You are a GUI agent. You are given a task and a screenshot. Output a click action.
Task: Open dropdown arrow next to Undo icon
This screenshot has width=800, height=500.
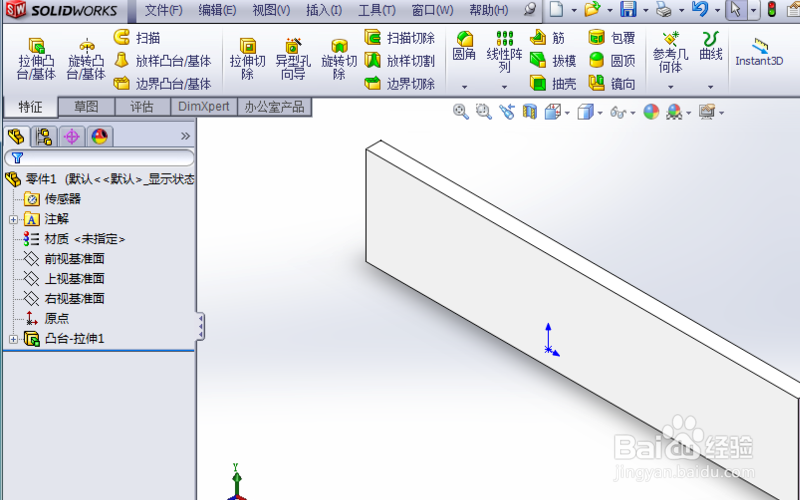[717, 10]
